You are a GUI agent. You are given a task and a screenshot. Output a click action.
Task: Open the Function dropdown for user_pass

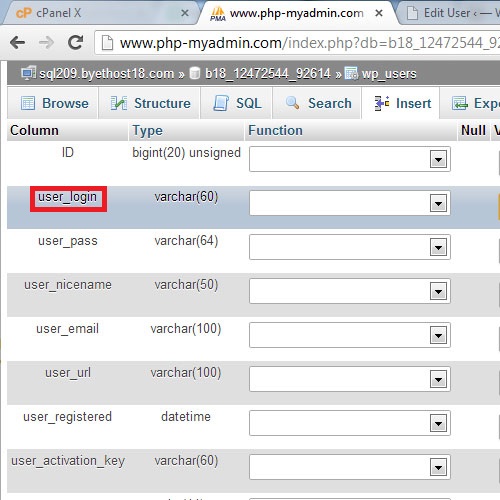tap(350, 247)
